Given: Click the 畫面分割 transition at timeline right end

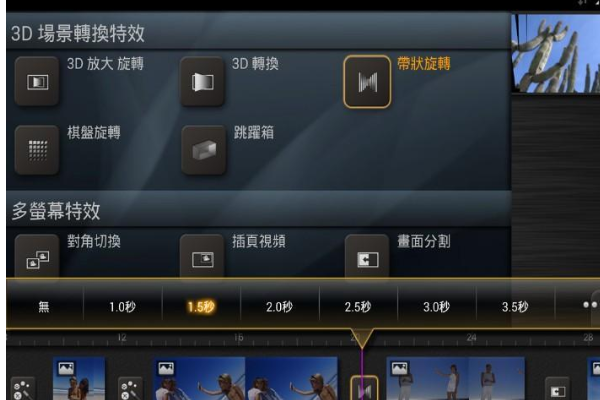Looking at the screenshot, I should pyautogui.click(x=557, y=390).
